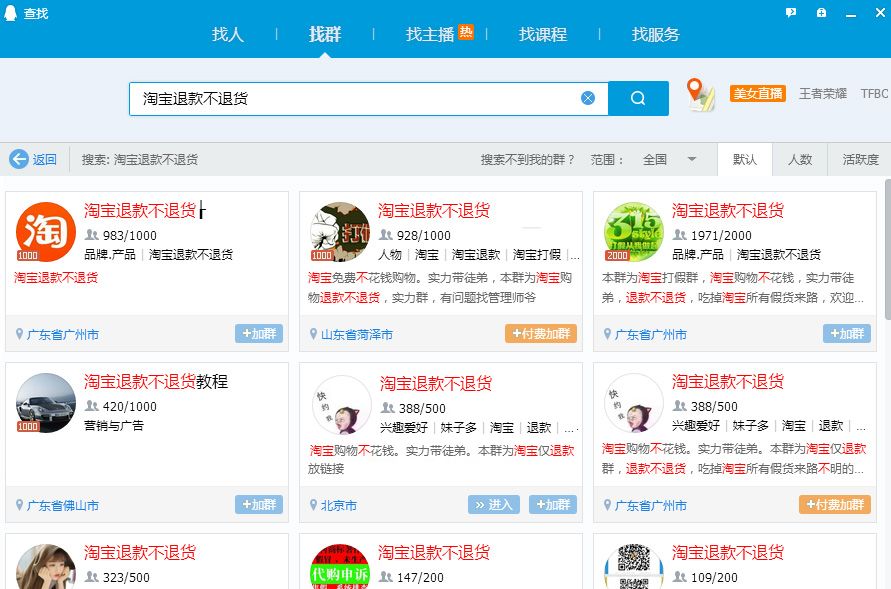This screenshot has width=891, height=589.
Task: Click the location pin in the 983/1000 group card
Action: (19, 334)
